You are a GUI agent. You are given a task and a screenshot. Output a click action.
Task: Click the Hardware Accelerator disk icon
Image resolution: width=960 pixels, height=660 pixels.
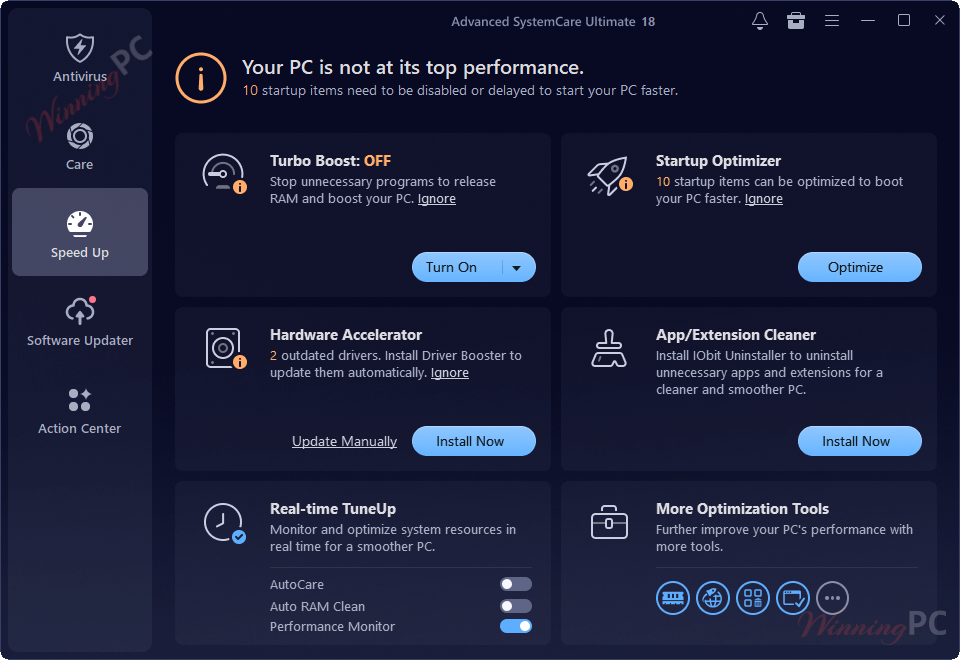[225, 348]
